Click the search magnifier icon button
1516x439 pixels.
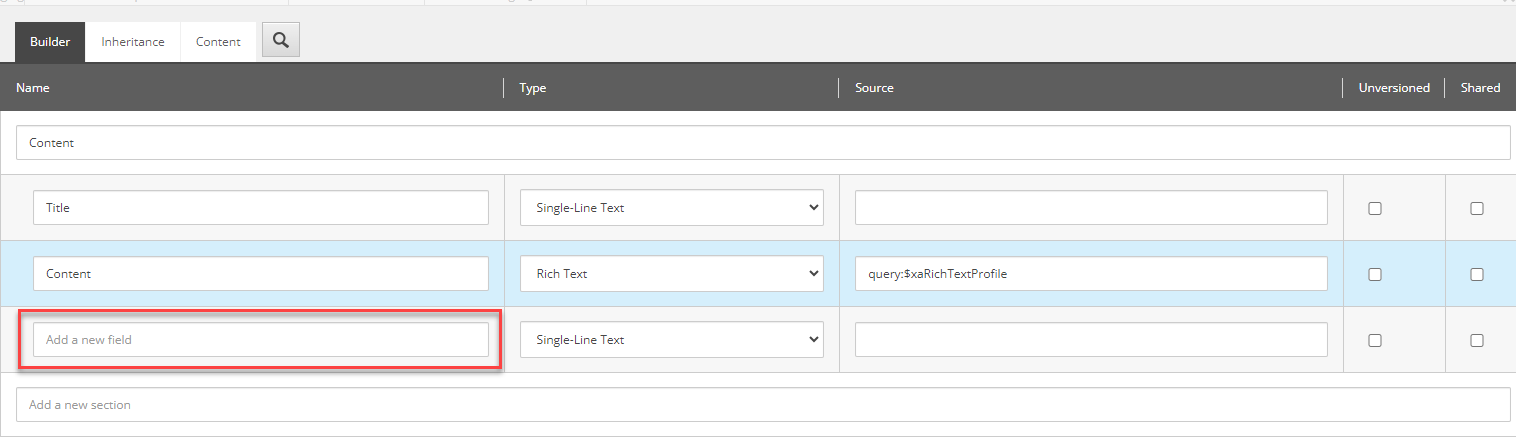[x=281, y=40]
